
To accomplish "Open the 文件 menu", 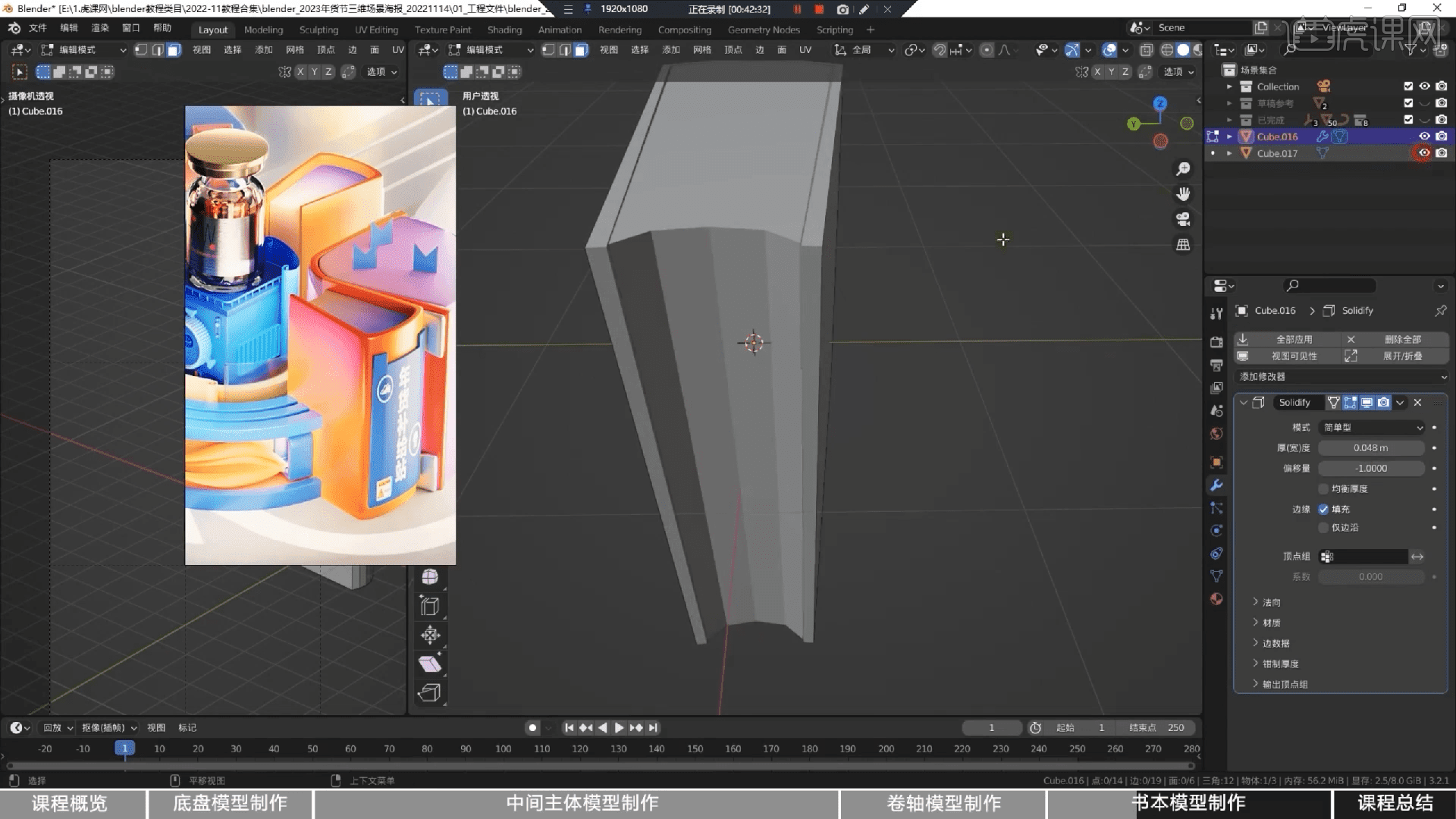I will point(37,28).
